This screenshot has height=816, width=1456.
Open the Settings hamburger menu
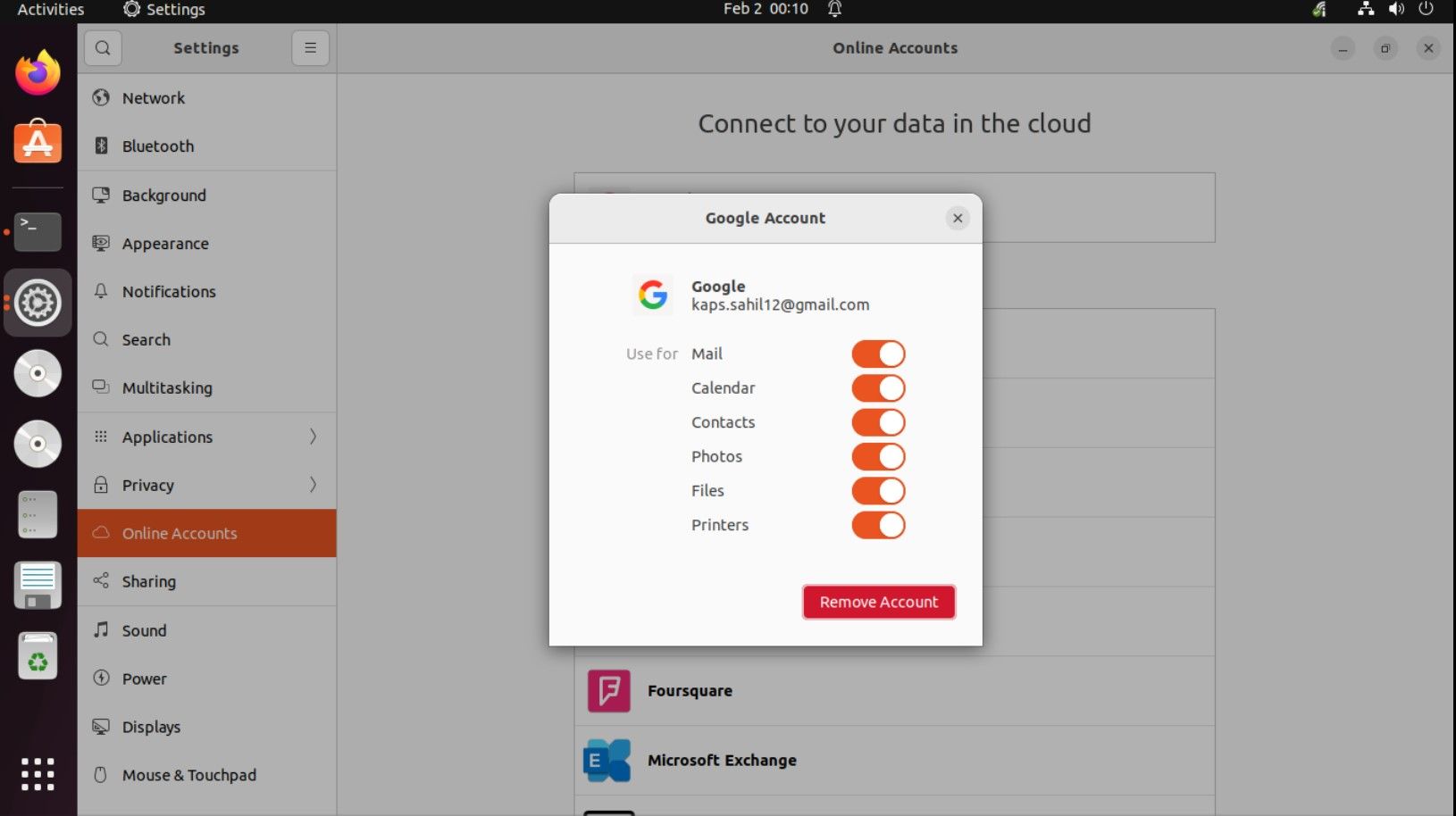[x=310, y=48]
